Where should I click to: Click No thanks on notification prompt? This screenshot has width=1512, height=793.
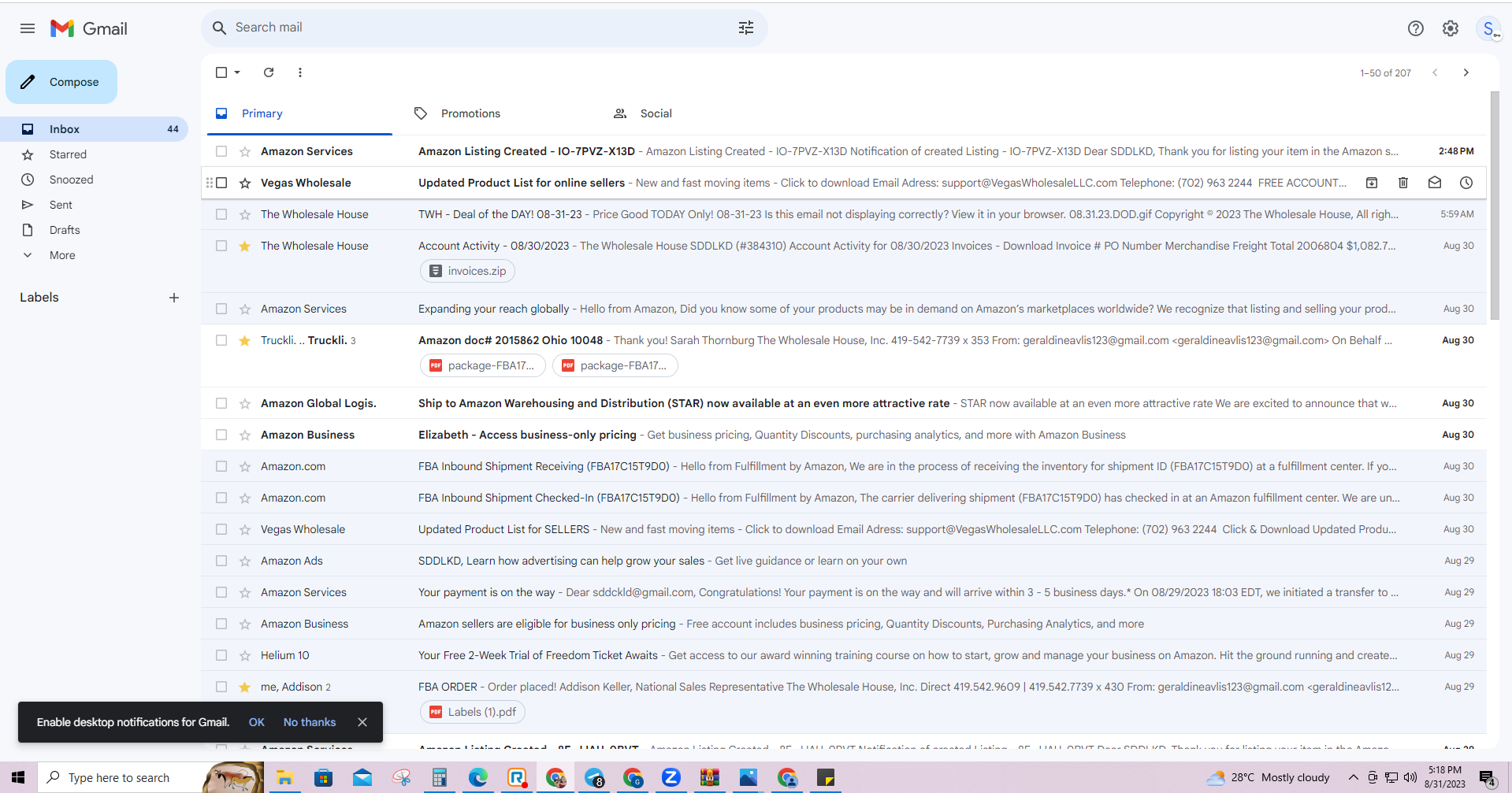[x=310, y=722]
